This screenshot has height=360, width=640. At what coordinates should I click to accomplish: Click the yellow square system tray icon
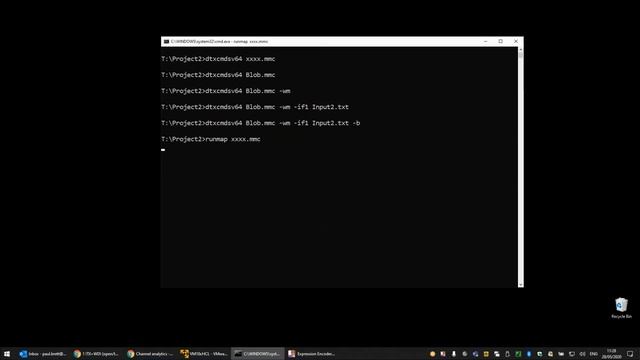pos(486,354)
